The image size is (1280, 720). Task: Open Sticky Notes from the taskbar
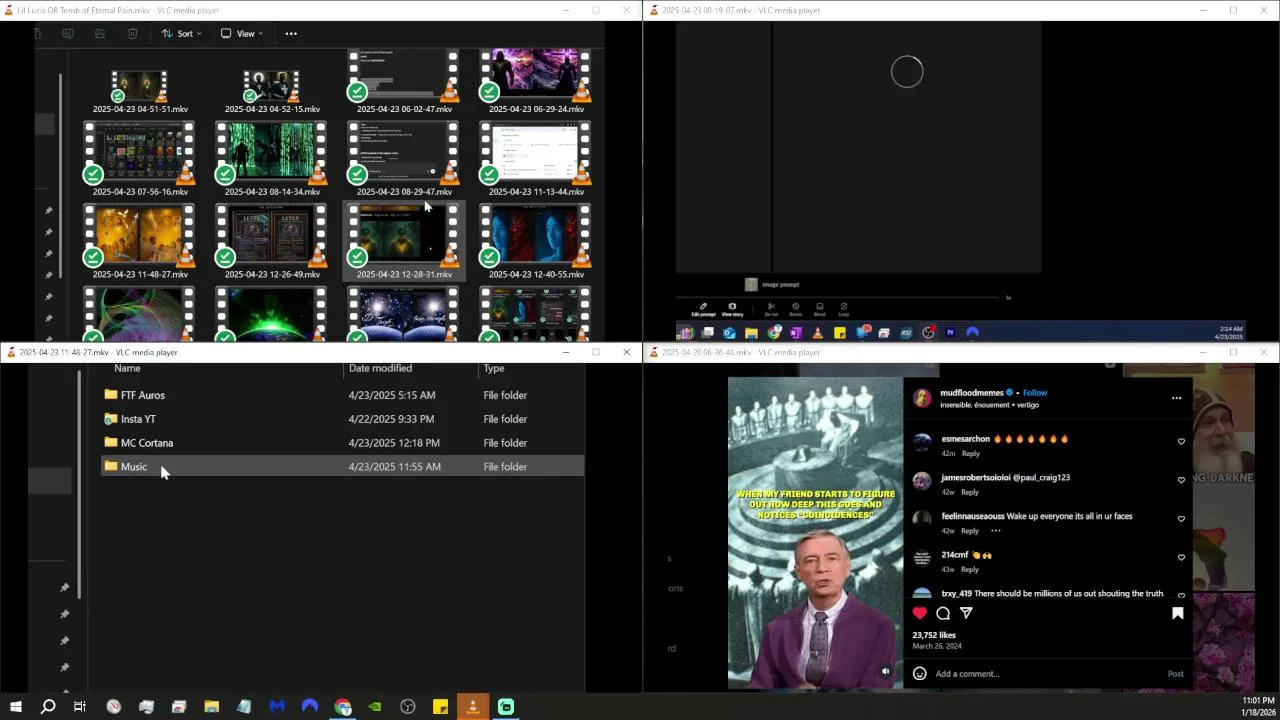click(x=440, y=707)
